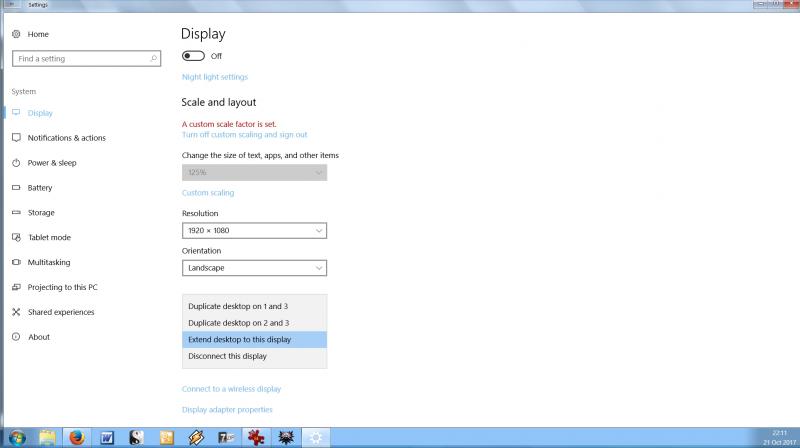The image size is (800, 448).
Task: Click the Home gear icon
Action: point(16,34)
